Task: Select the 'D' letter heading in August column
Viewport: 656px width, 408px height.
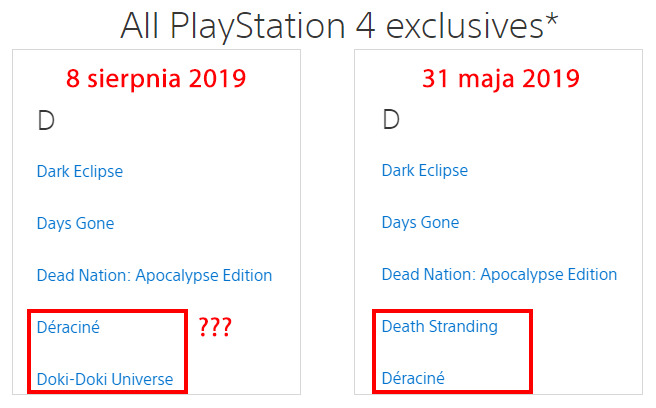Action: [45, 122]
